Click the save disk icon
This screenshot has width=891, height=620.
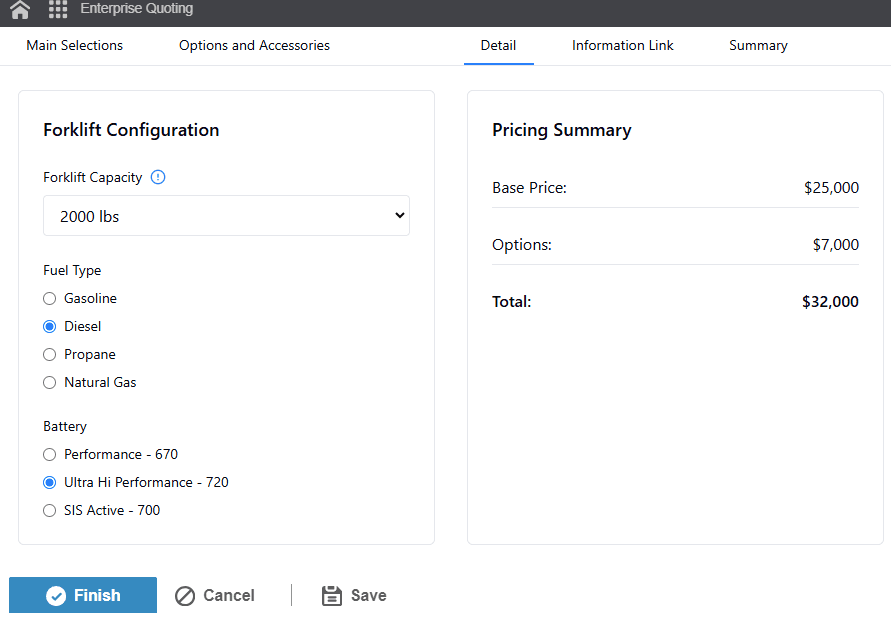point(332,595)
